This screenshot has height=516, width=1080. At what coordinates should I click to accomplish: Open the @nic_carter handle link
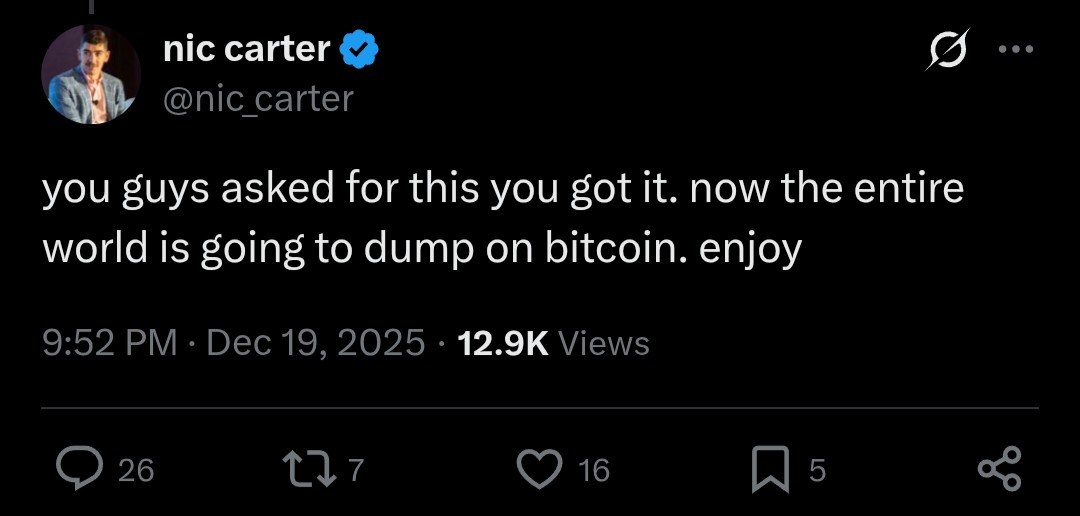click(x=258, y=98)
